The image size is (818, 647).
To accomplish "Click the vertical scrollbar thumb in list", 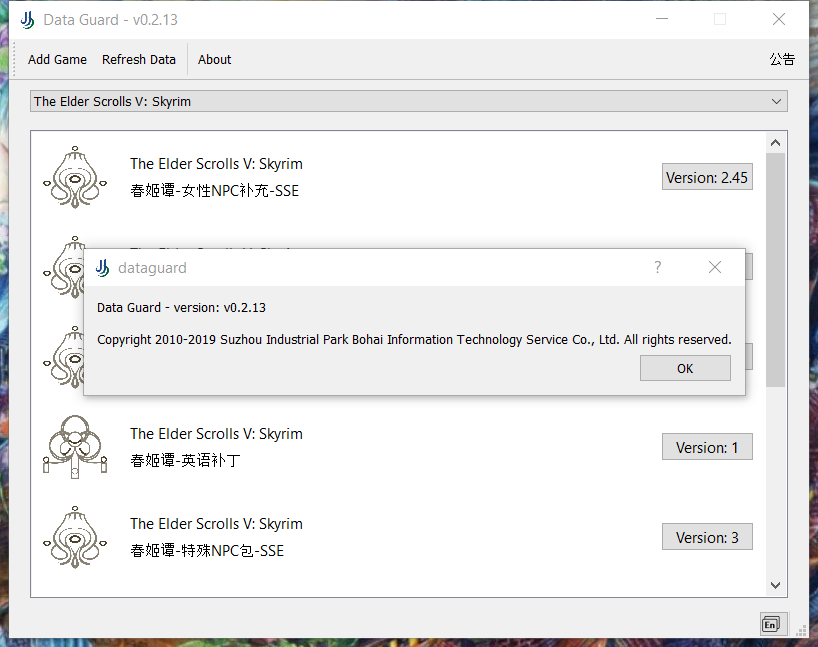I will point(776,270).
